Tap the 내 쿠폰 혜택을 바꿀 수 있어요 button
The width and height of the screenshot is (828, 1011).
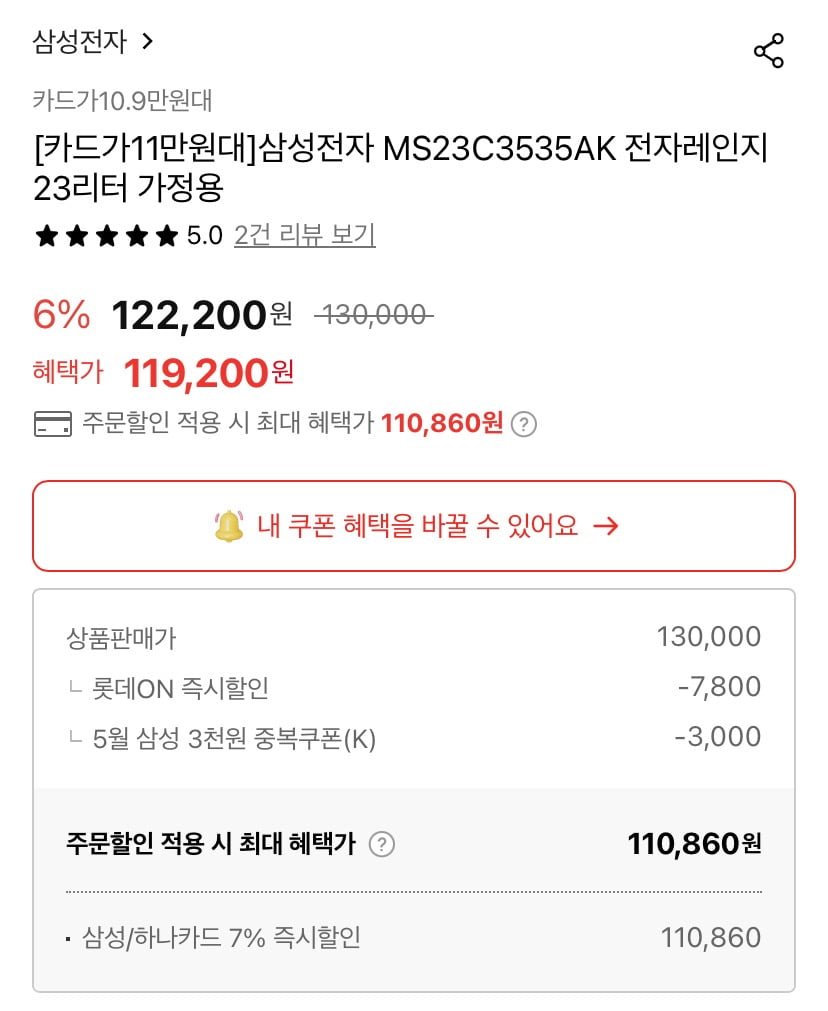(413, 526)
